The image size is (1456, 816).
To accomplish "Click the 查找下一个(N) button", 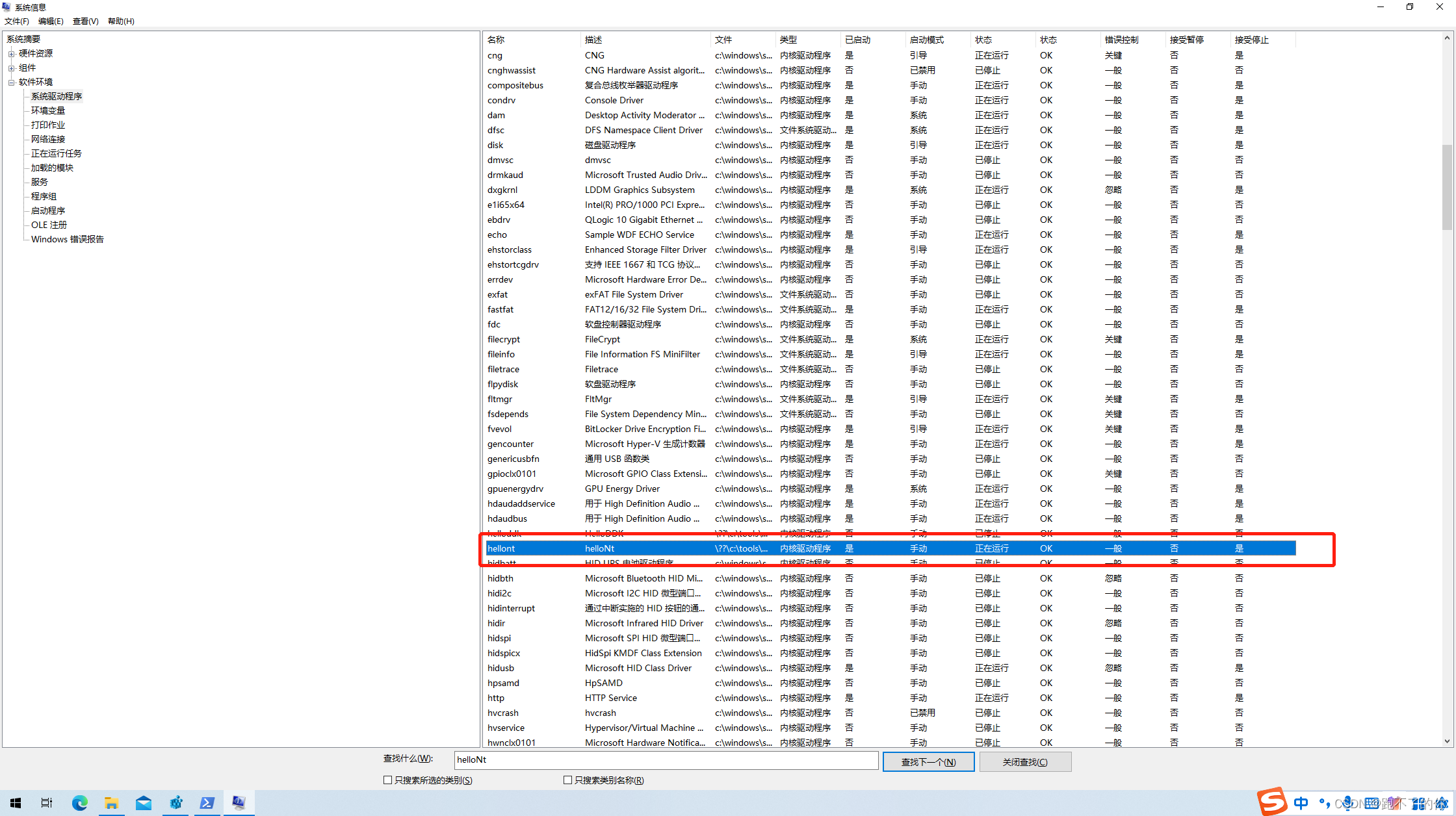I will pyautogui.click(x=928, y=762).
